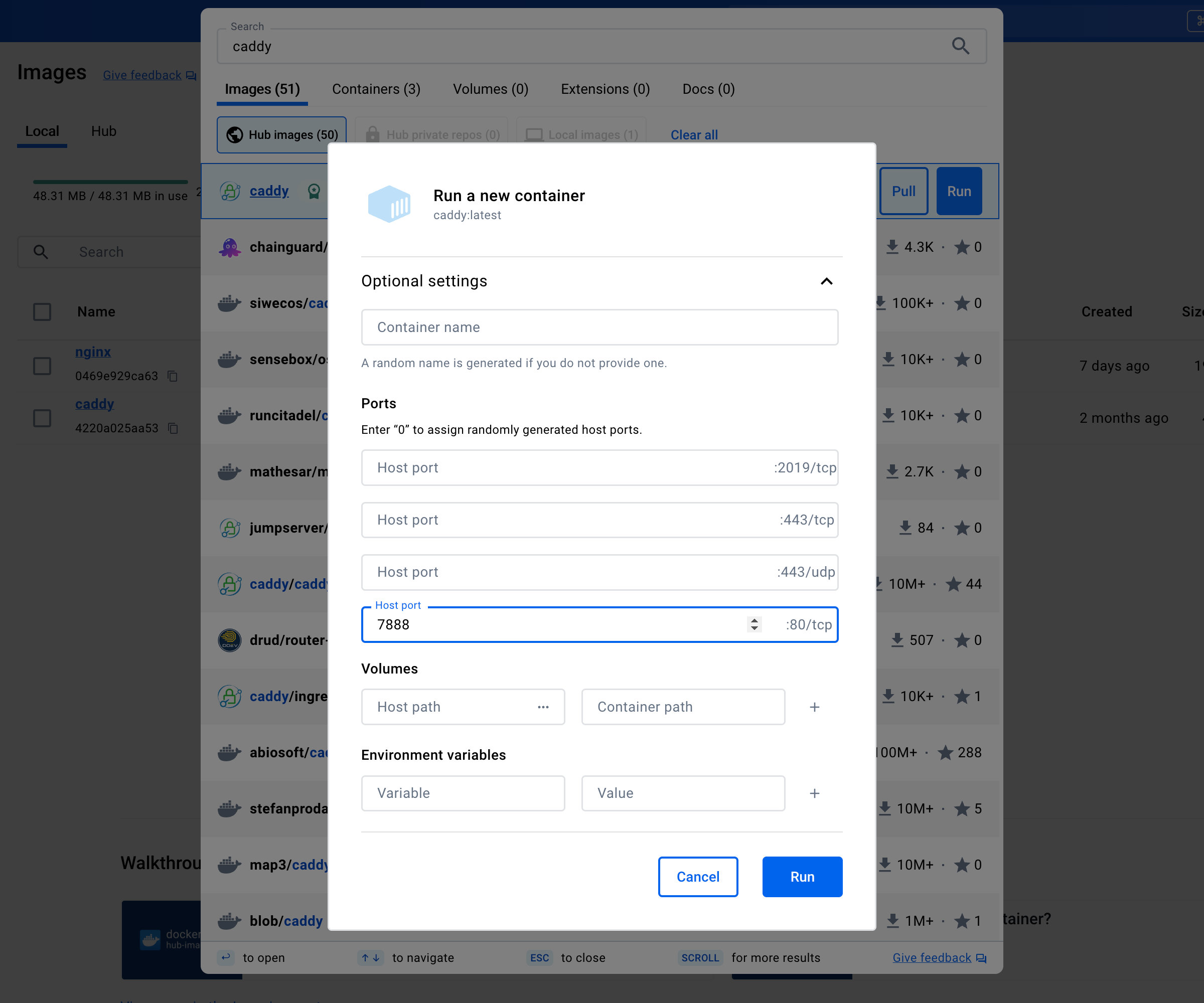Screen dimensions: 1204x1003
Task: Open the Extensions (0) tab
Action: 606,89
